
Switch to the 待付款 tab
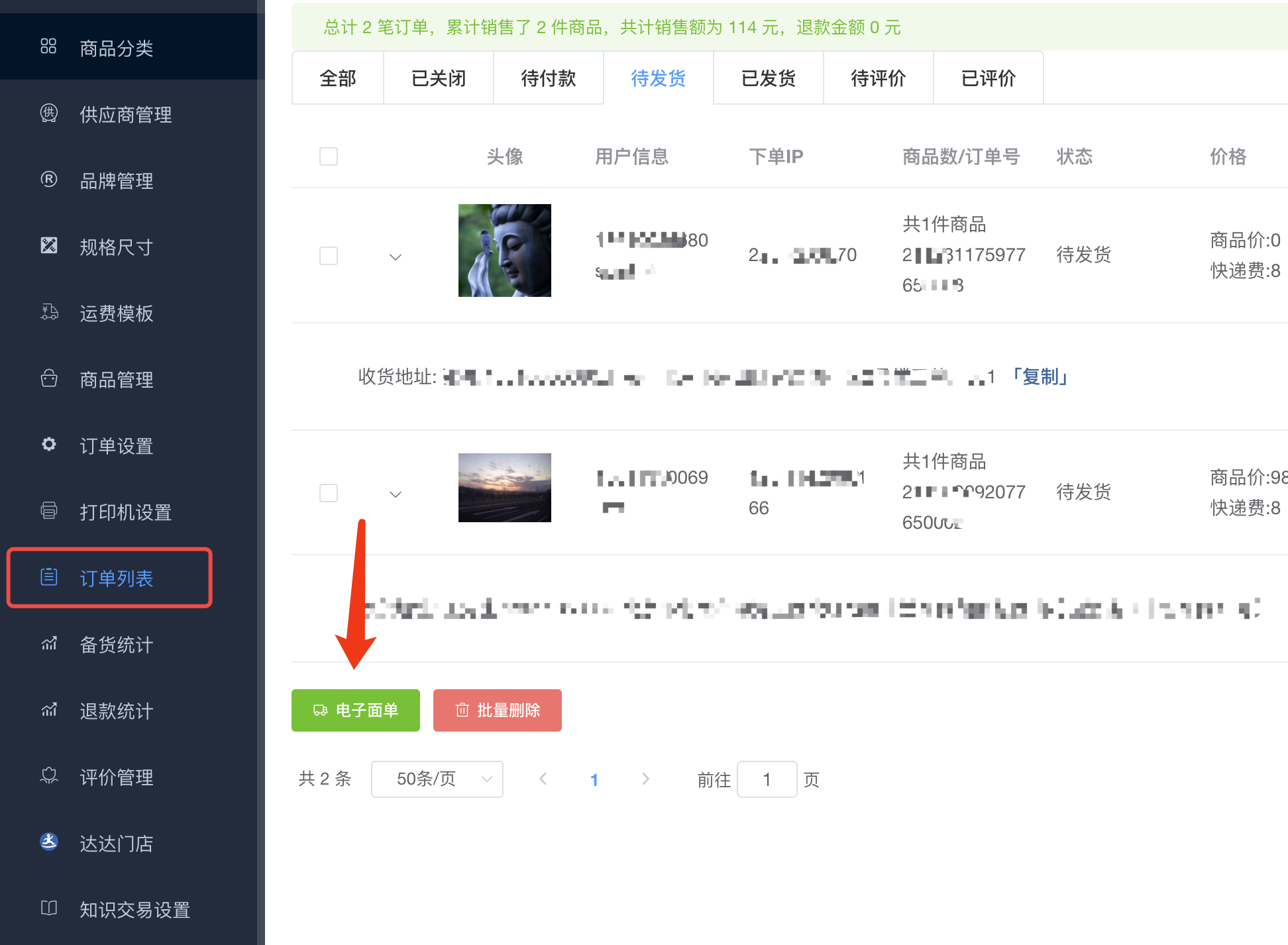click(x=548, y=78)
